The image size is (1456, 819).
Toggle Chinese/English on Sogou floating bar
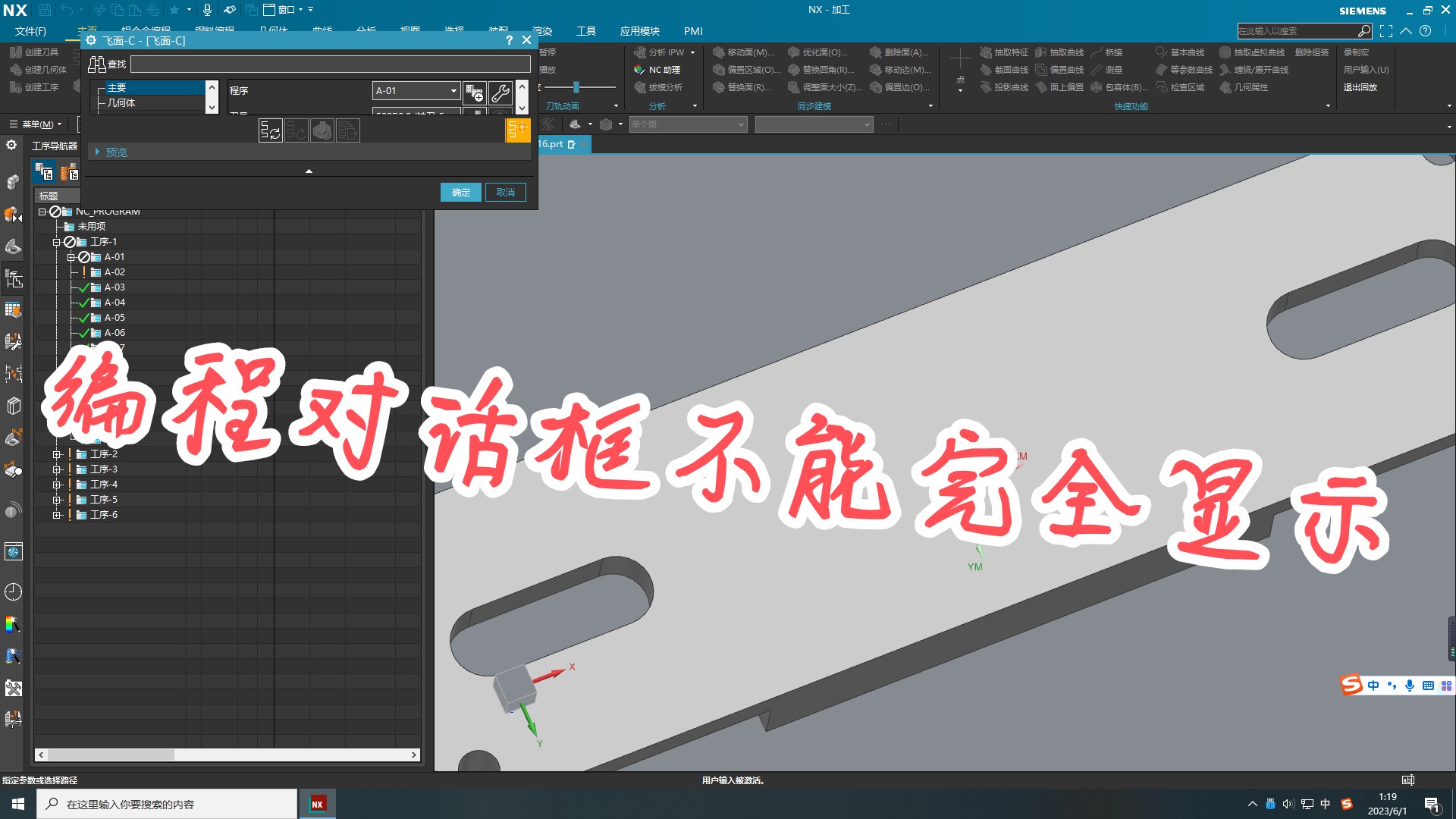1373,686
